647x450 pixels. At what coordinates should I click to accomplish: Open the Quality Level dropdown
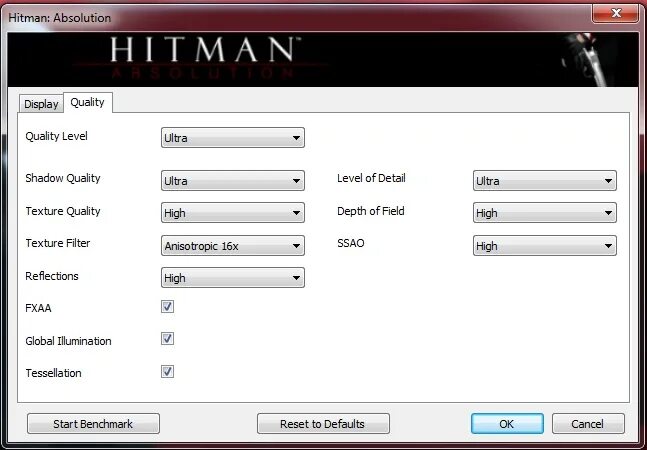(x=233, y=138)
